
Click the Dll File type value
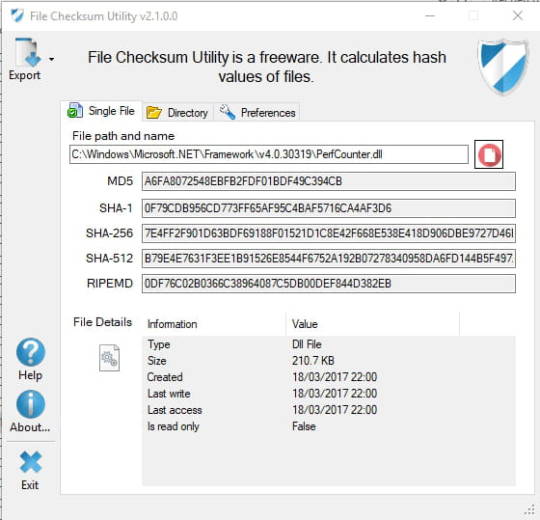click(x=307, y=344)
